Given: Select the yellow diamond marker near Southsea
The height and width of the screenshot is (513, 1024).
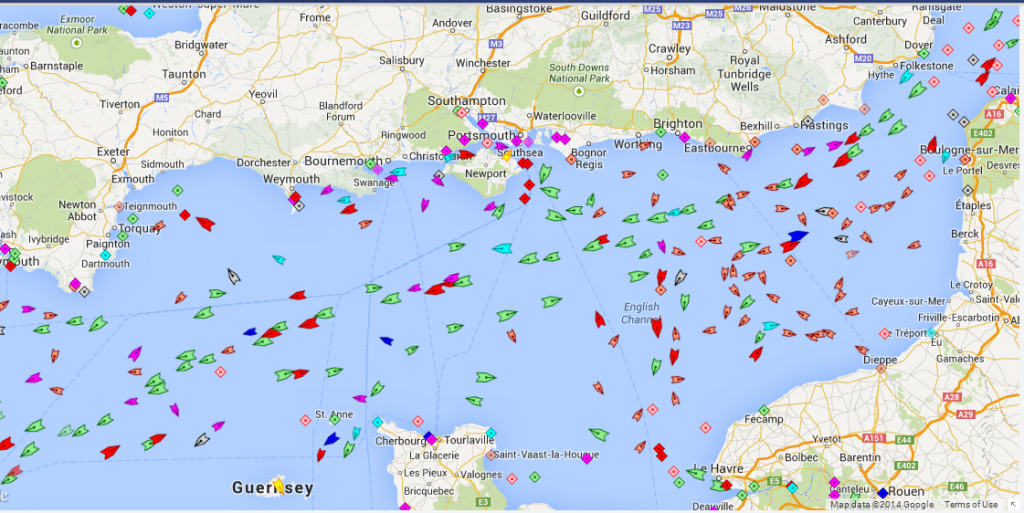Looking at the screenshot, I should pyautogui.click(x=507, y=155).
